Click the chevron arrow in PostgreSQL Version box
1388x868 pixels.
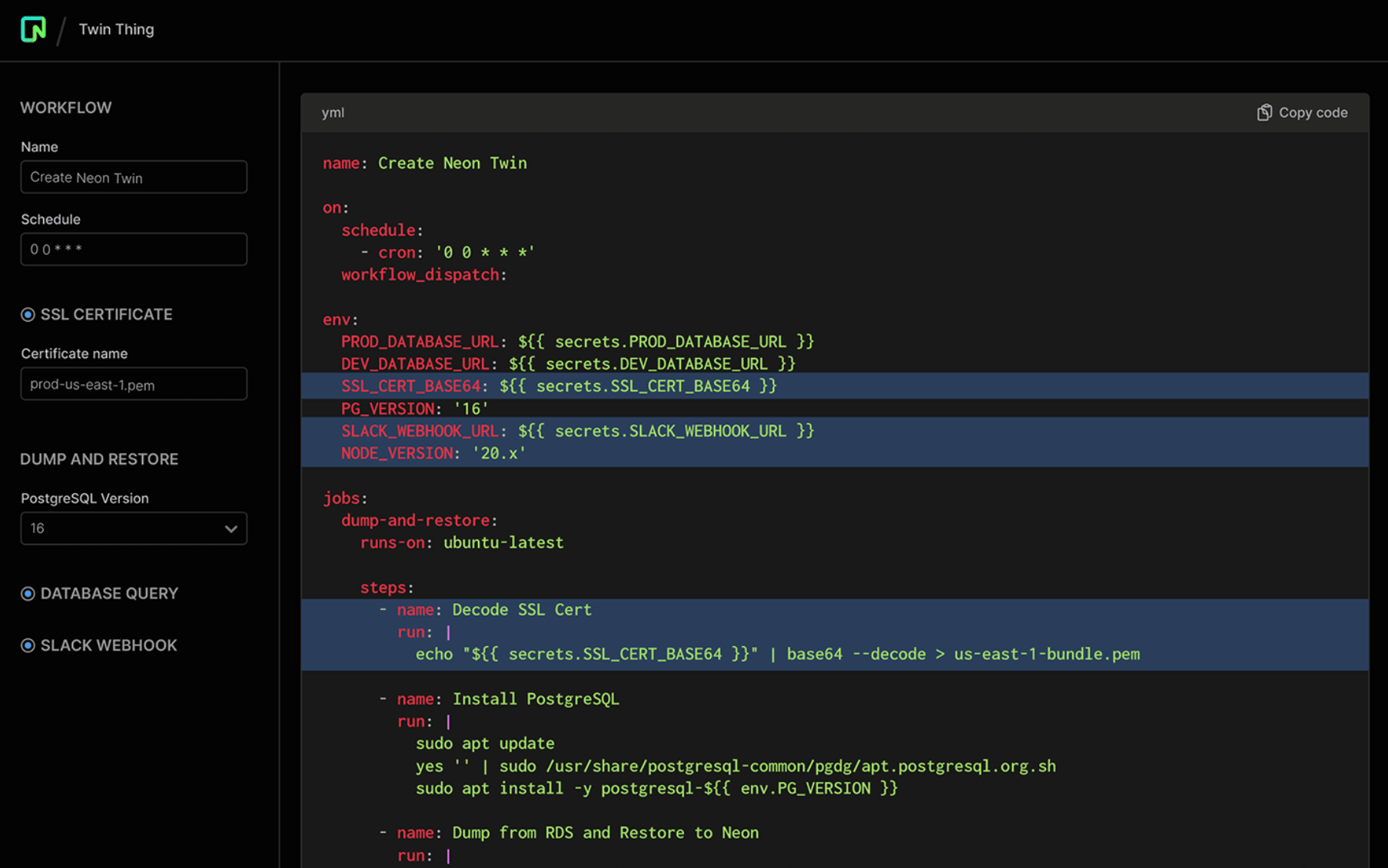tap(231, 528)
